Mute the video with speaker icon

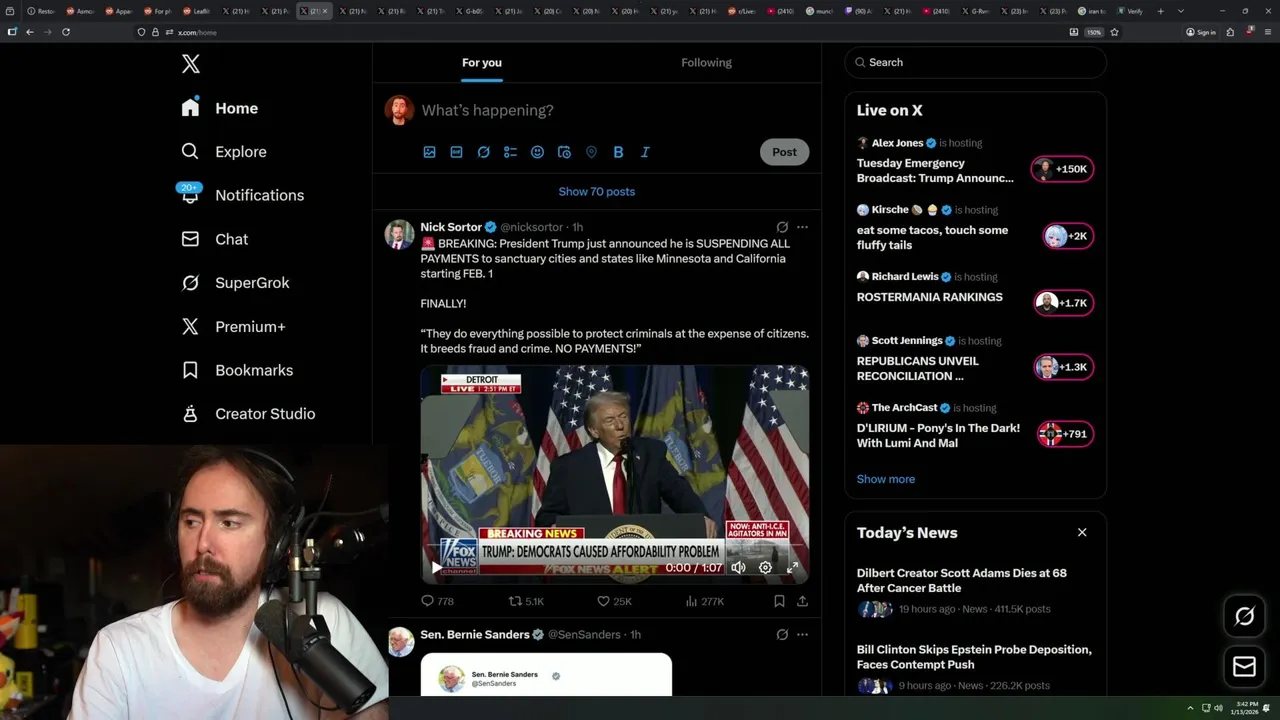click(x=738, y=567)
